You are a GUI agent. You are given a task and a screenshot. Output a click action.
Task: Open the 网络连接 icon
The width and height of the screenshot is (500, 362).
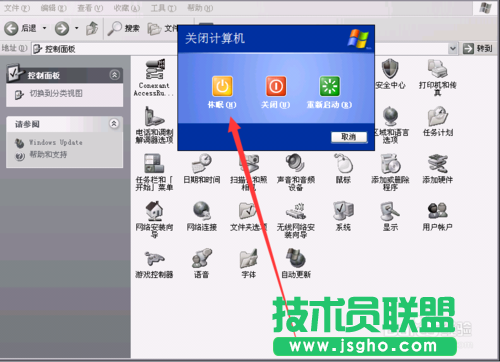(202, 216)
